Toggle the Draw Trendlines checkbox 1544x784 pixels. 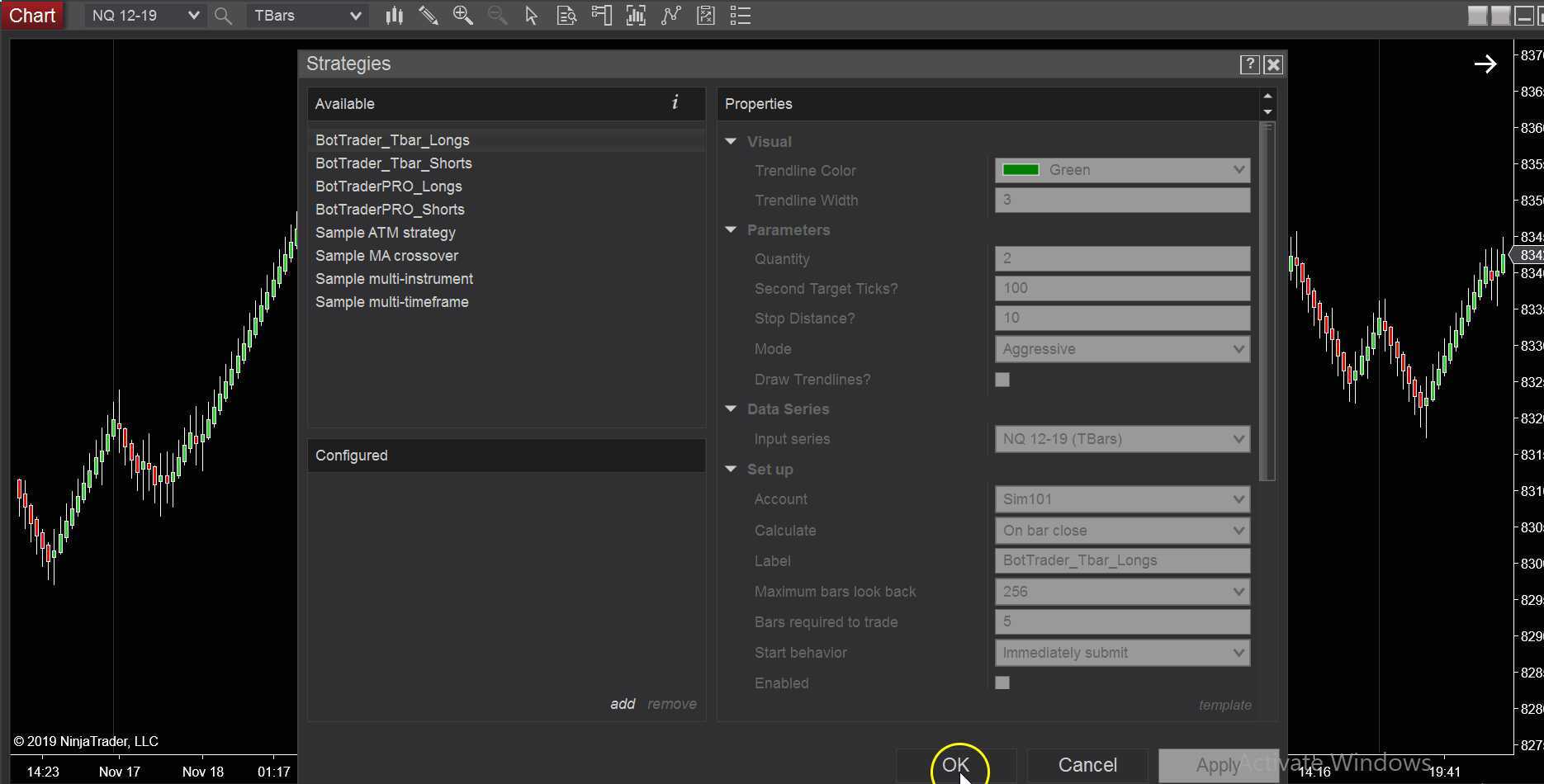pyautogui.click(x=1002, y=380)
